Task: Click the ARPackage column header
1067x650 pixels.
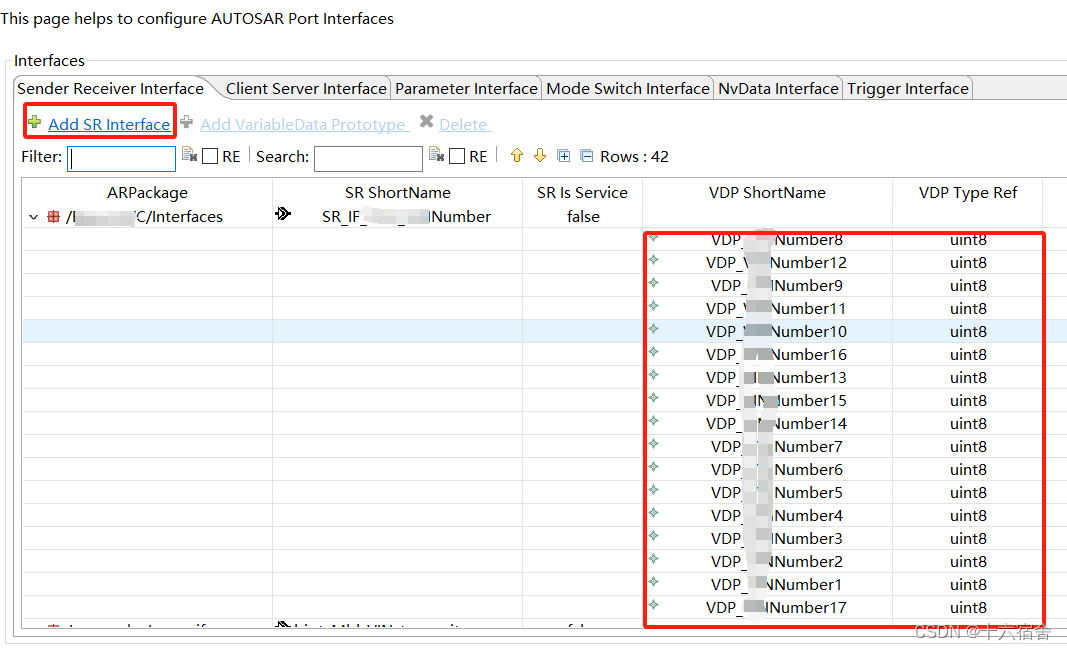Action: pyautogui.click(x=147, y=193)
